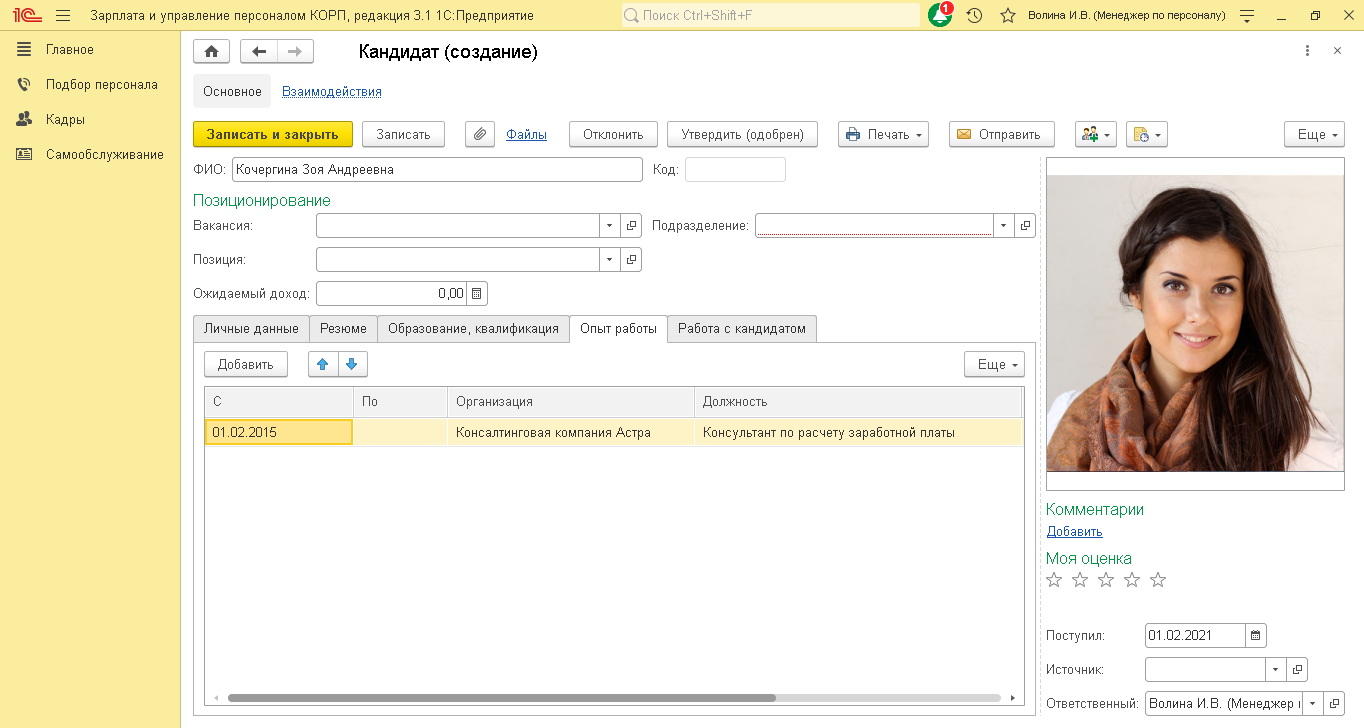
Task: Open the history clock icon
Action: point(974,16)
